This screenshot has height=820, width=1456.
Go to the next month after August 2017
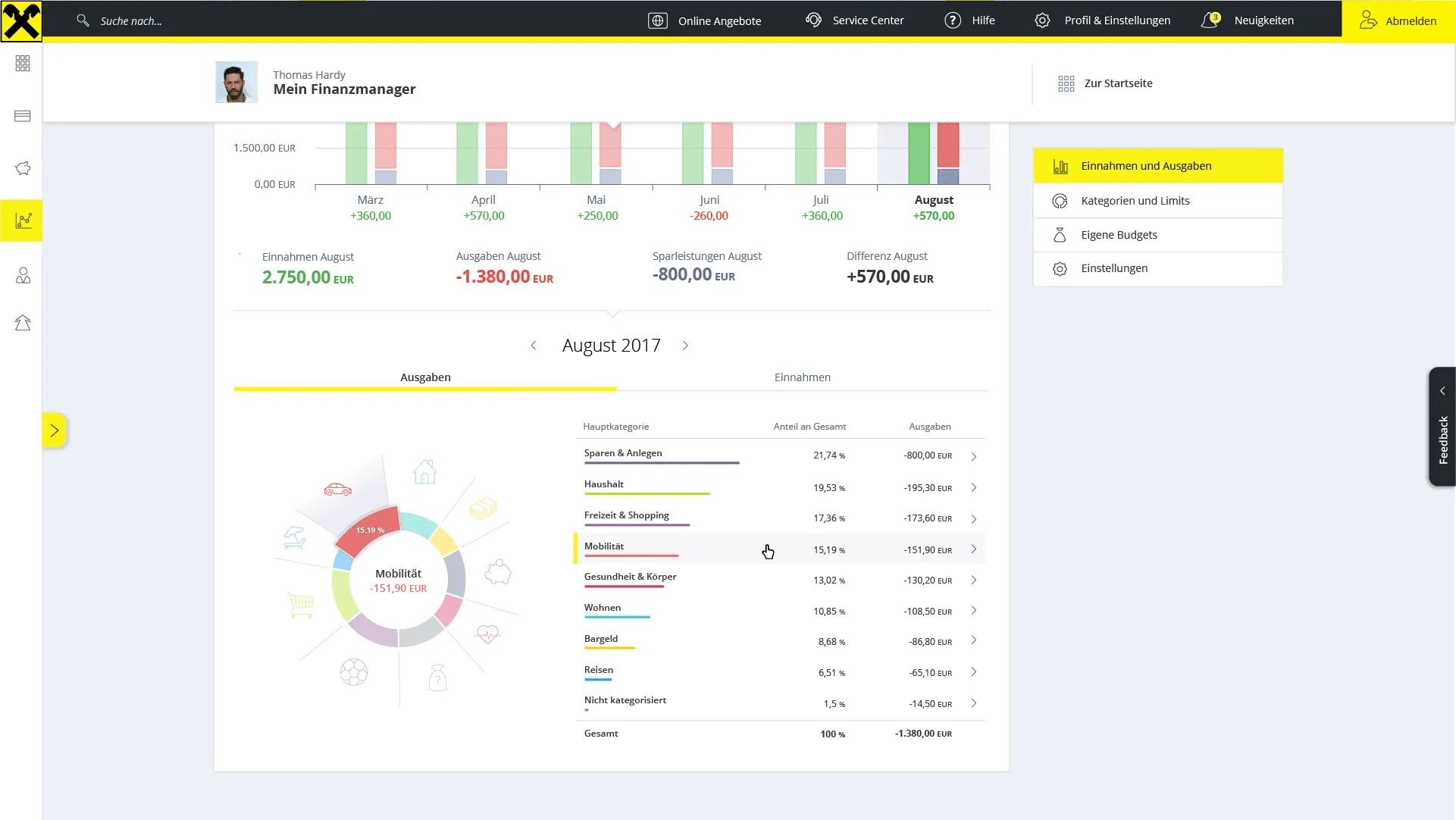coord(685,346)
